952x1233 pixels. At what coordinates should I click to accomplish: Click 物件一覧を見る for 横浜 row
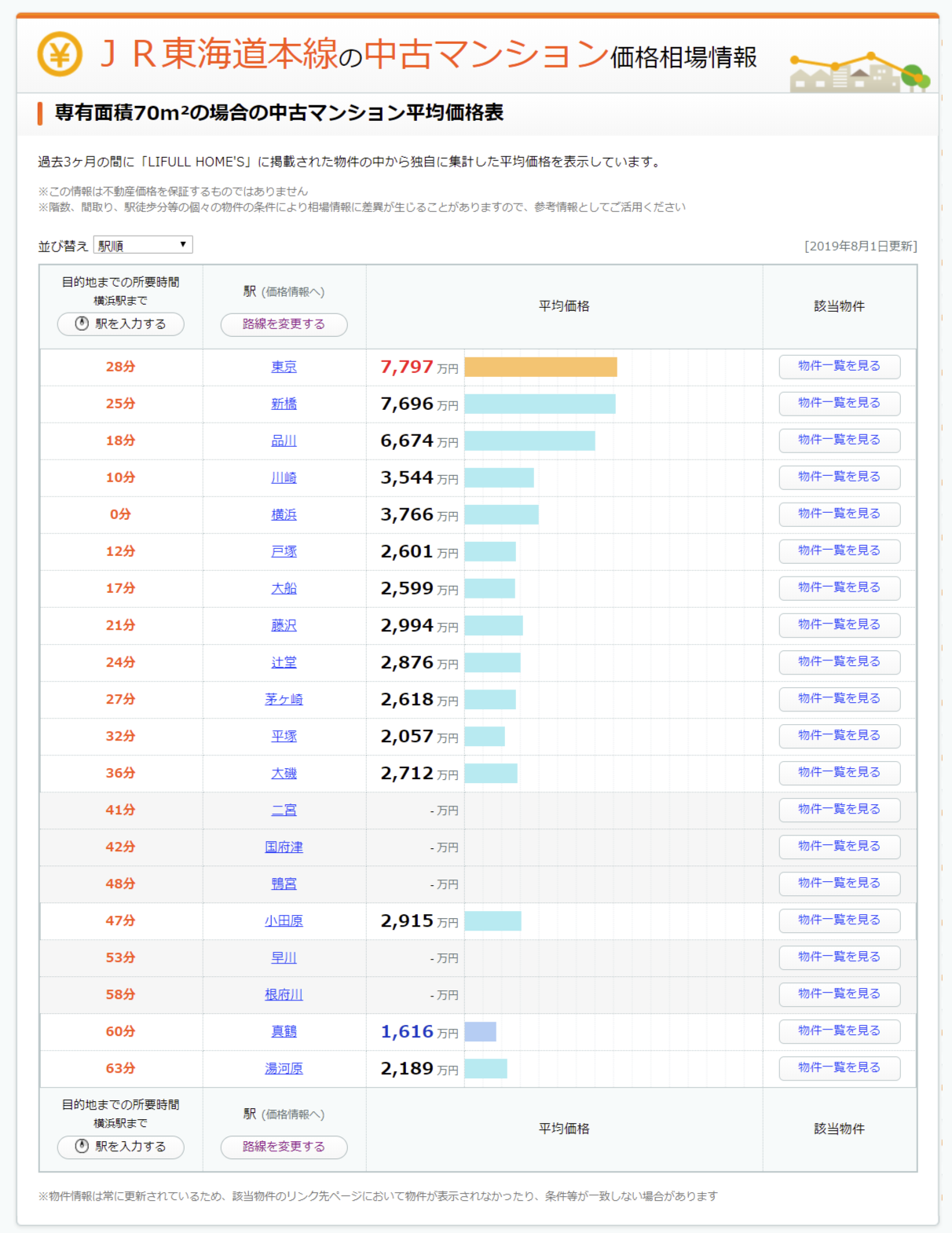click(840, 514)
